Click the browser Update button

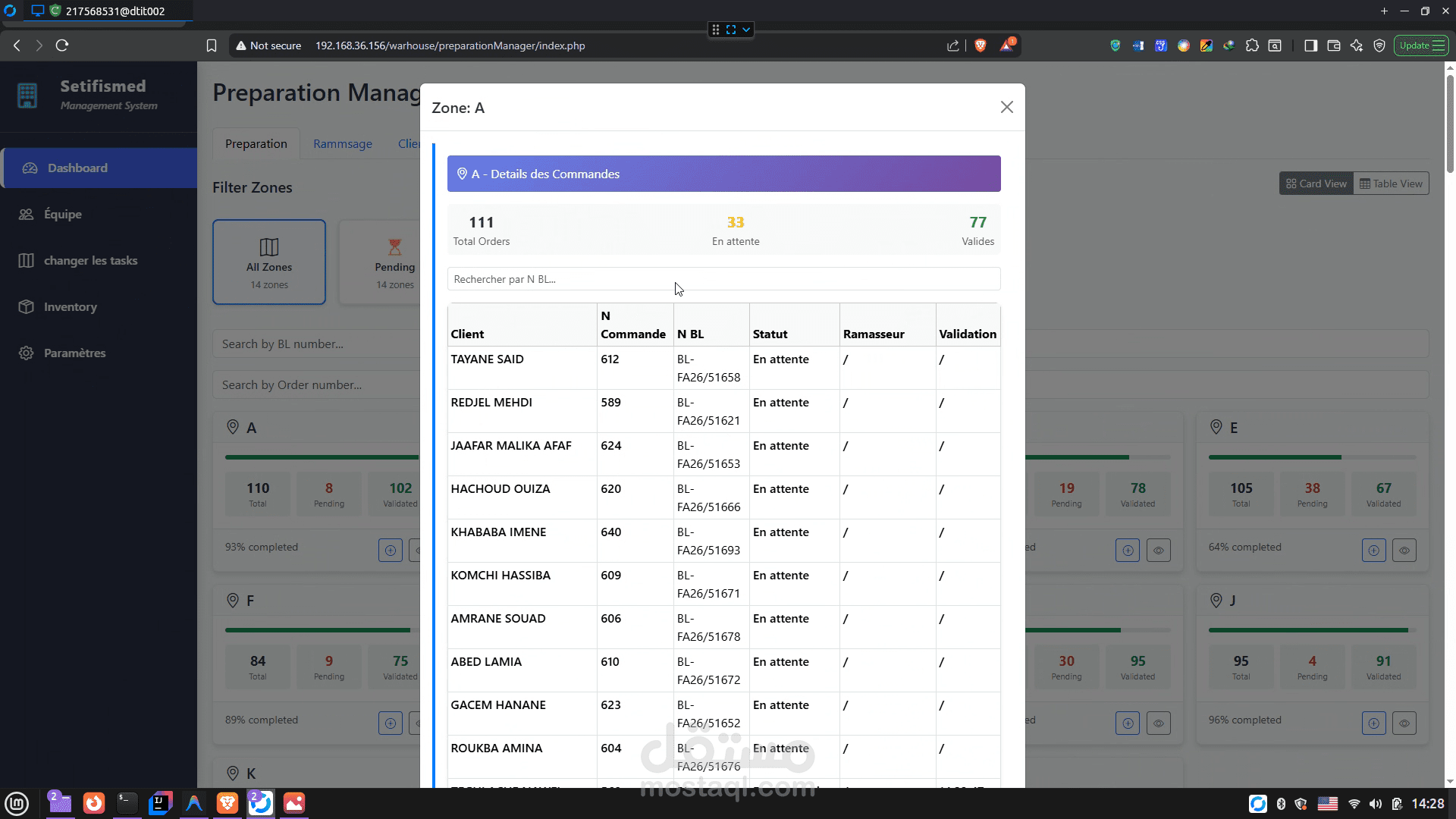[1420, 45]
